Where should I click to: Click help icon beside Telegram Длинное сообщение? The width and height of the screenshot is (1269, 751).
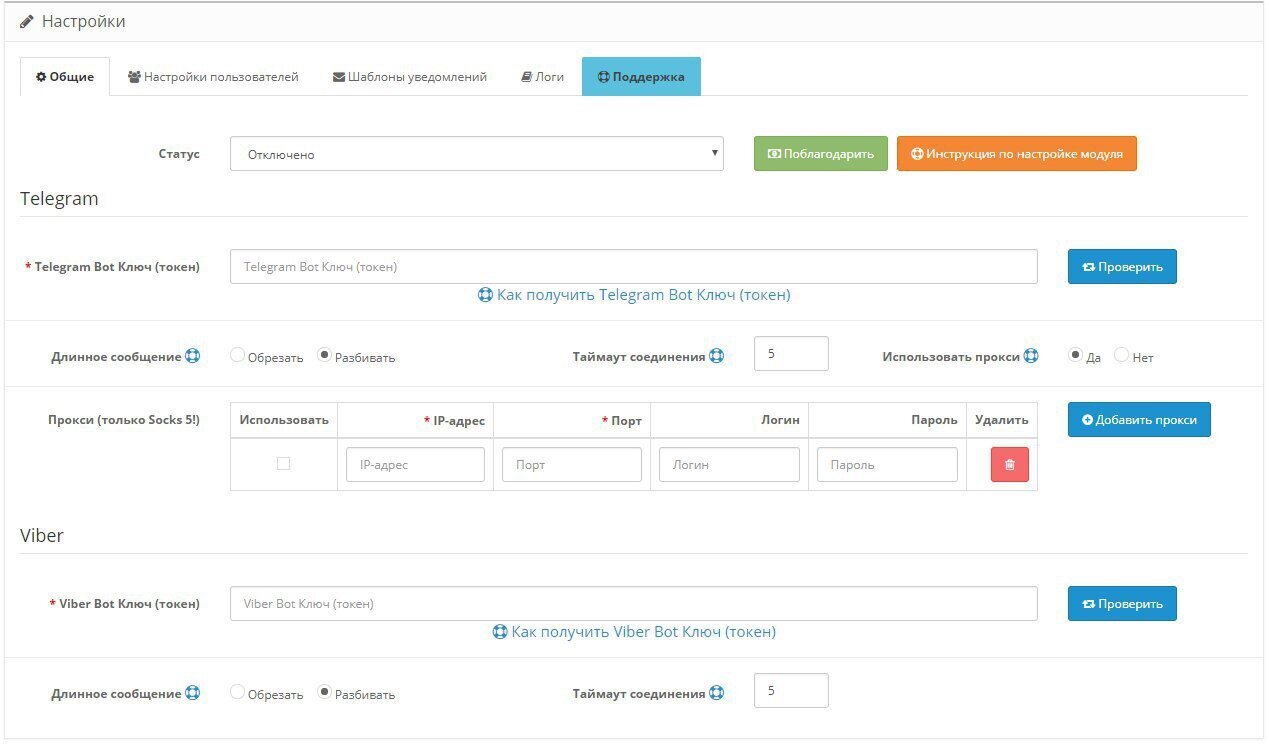click(193, 356)
